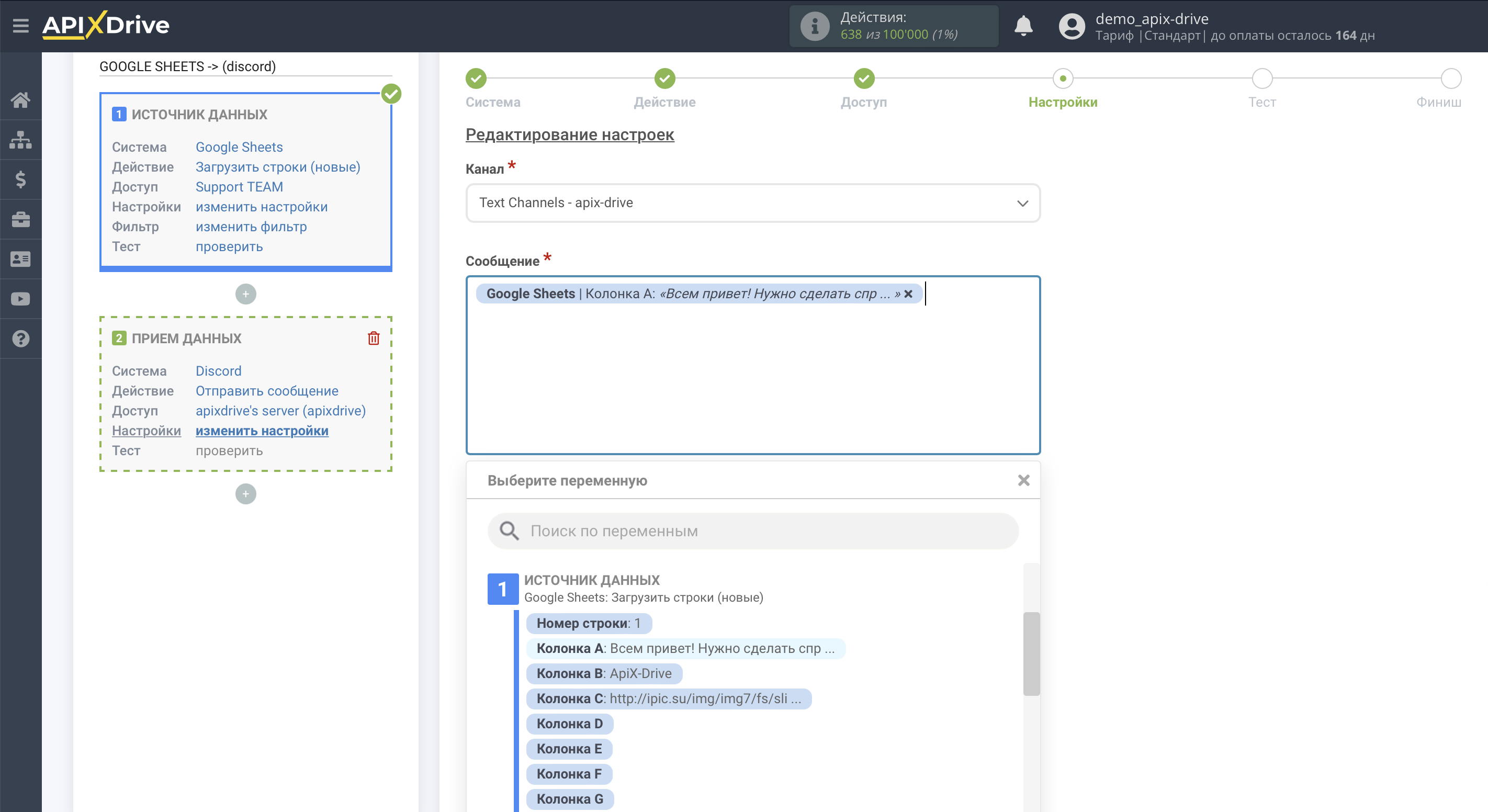1488x812 pixels.
Task: Open YouTube video icon in sidebar
Action: pos(21,299)
